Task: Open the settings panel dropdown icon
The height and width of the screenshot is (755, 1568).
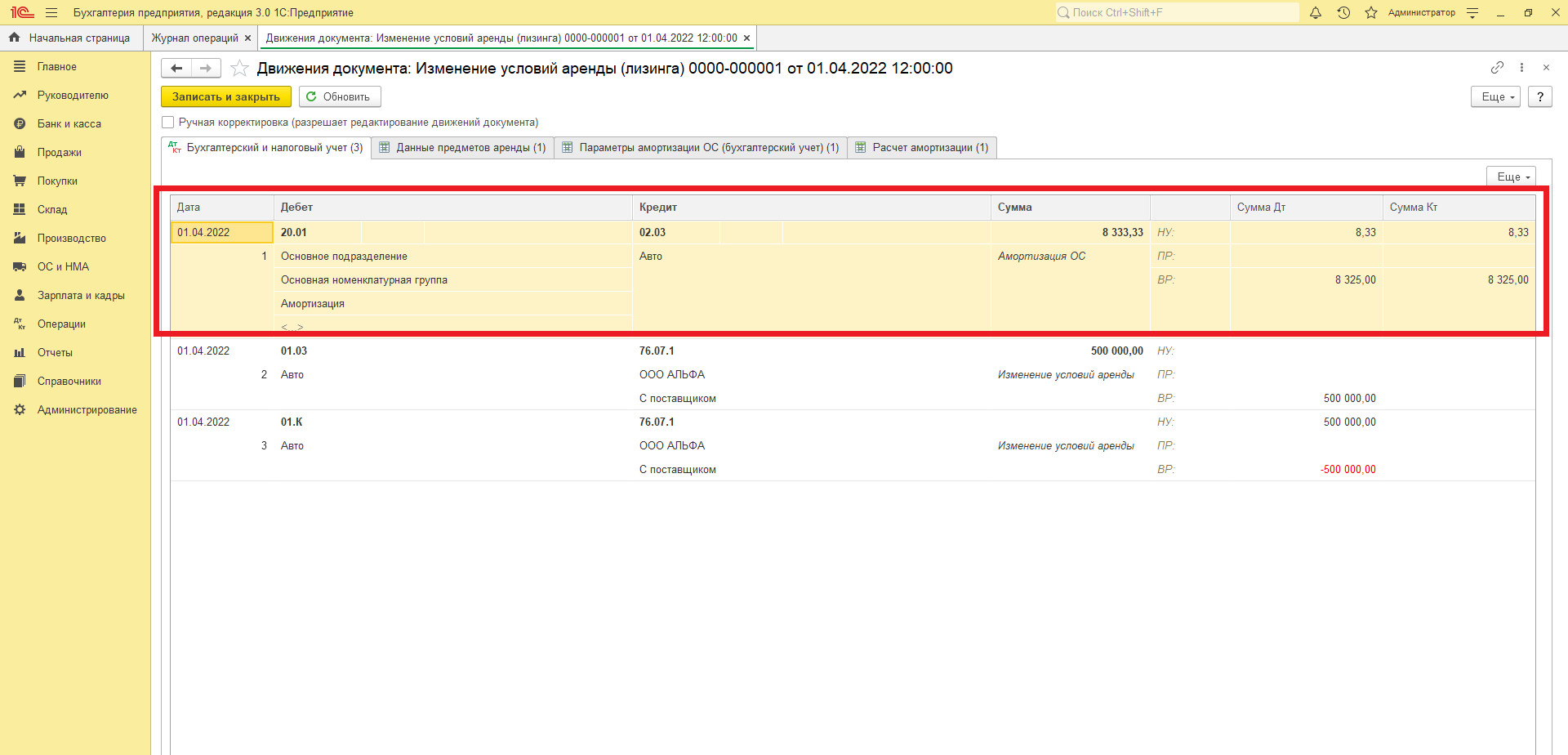Action: [1472, 13]
